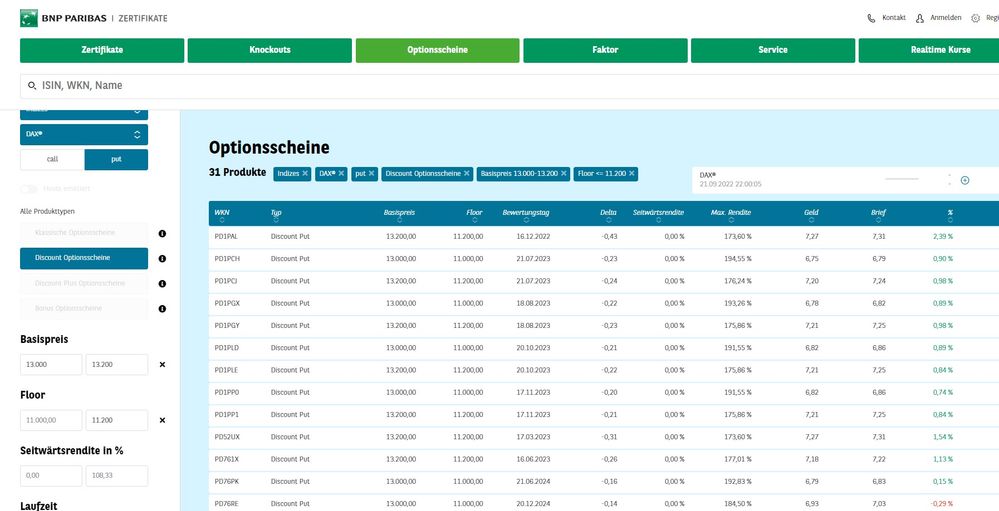
Task: Click the Anmelden user icon
Action: pos(919,18)
